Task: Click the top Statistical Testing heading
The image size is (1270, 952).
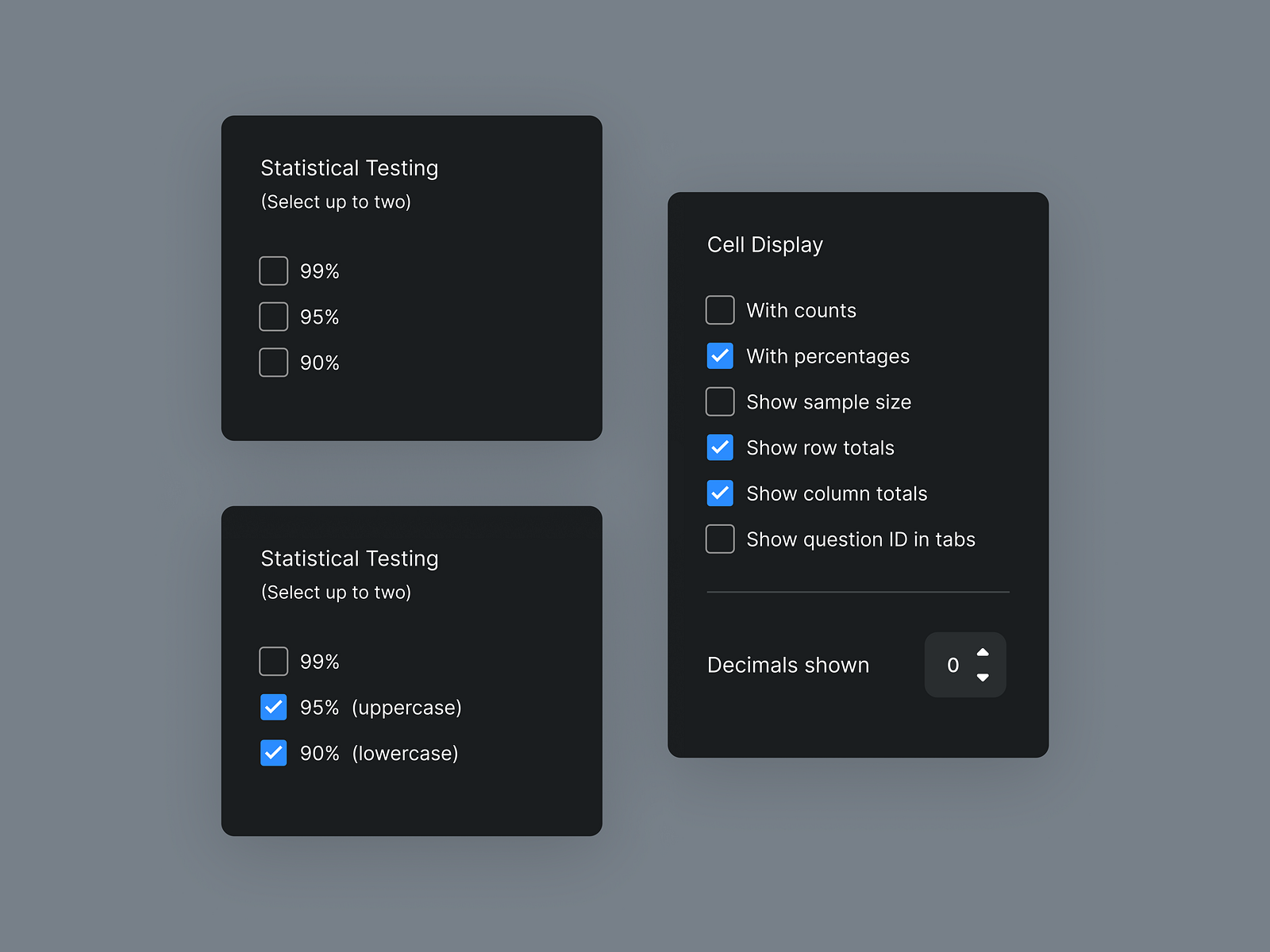Action: (x=349, y=168)
